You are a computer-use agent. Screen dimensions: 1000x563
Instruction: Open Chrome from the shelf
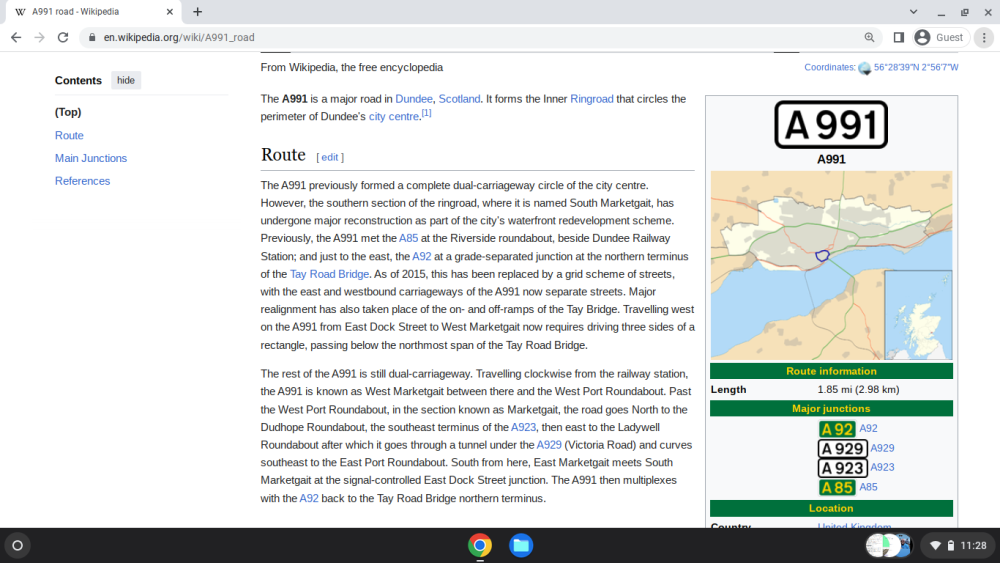(x=480, y=546)
